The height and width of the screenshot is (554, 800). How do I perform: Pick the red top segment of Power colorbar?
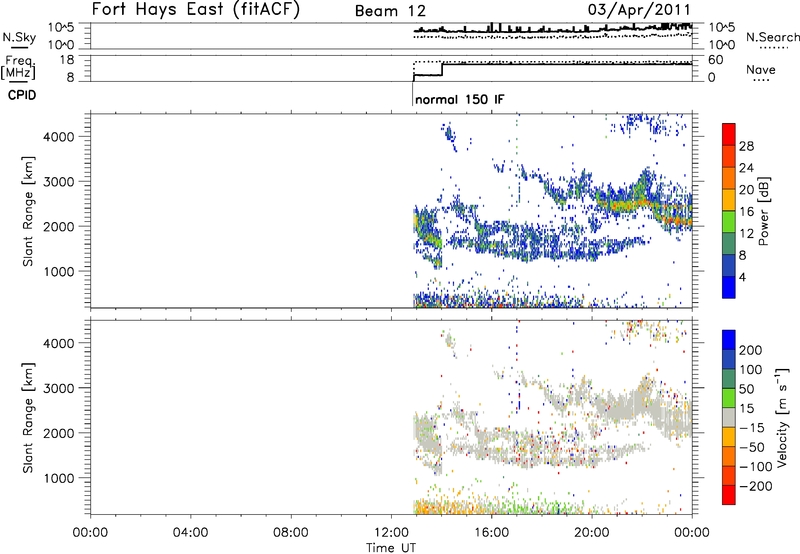tap(729, 134)
